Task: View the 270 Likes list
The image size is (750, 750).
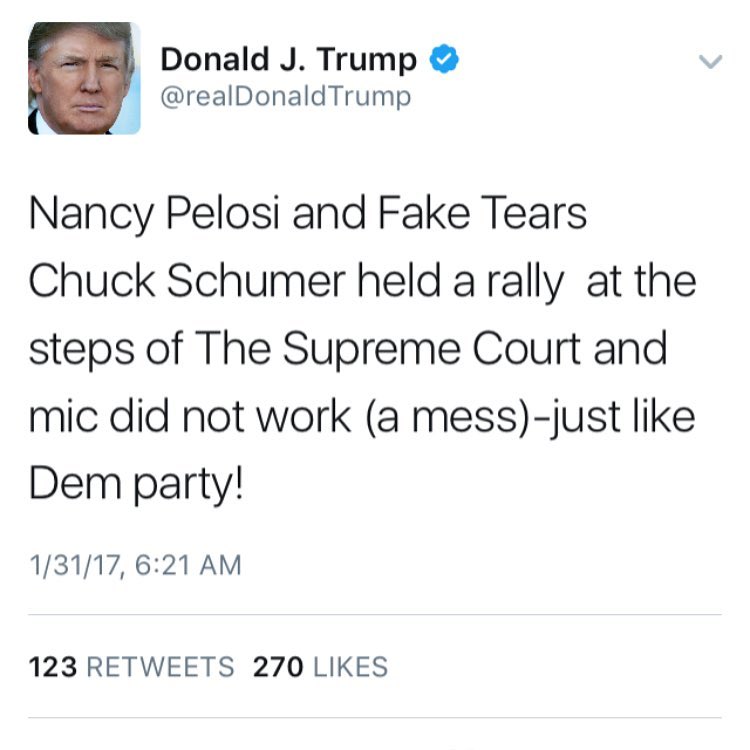Action: tap(320, 667)
